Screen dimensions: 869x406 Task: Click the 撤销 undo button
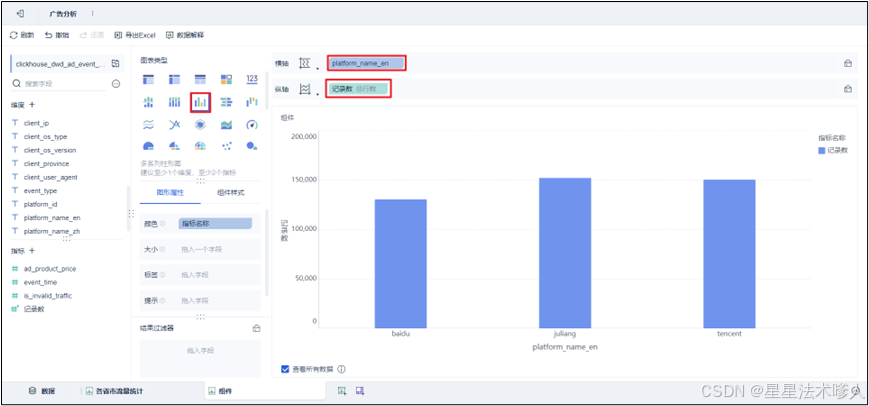(x=57, y=35)
